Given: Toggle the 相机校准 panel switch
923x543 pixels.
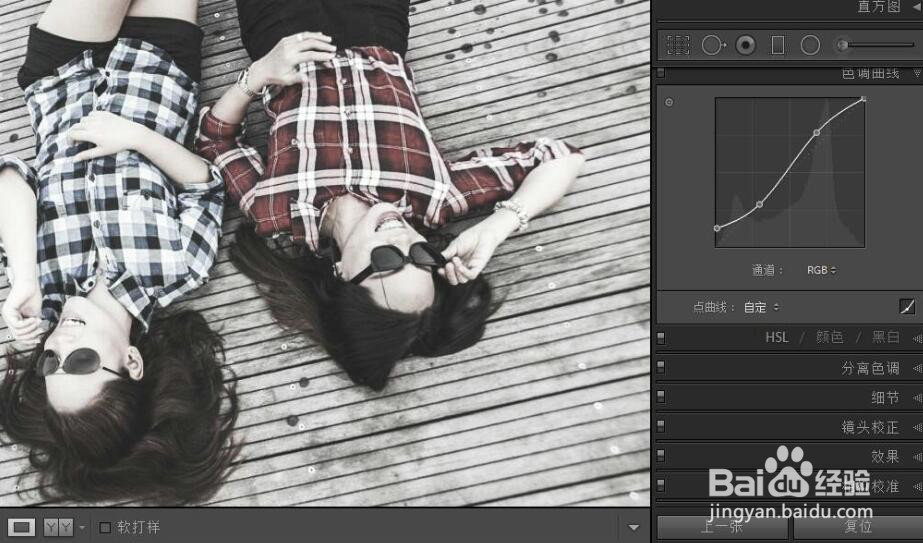Looking at the screenshot, I should point(660,485).
